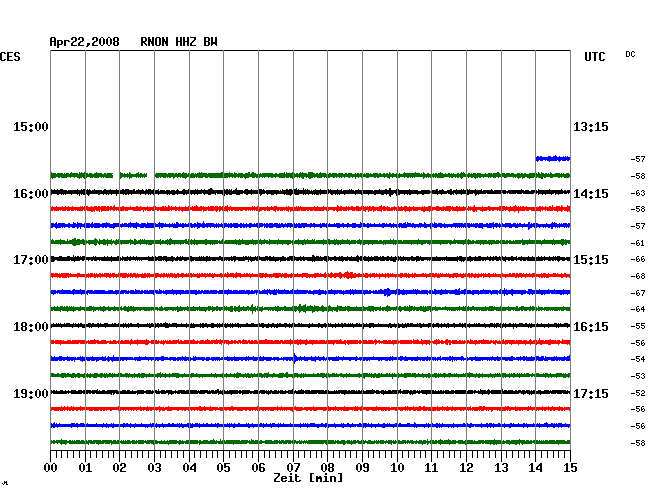Click minute tick label 15
The height and width of the screenshot is (494, 650).
click(x=570, y=468)
